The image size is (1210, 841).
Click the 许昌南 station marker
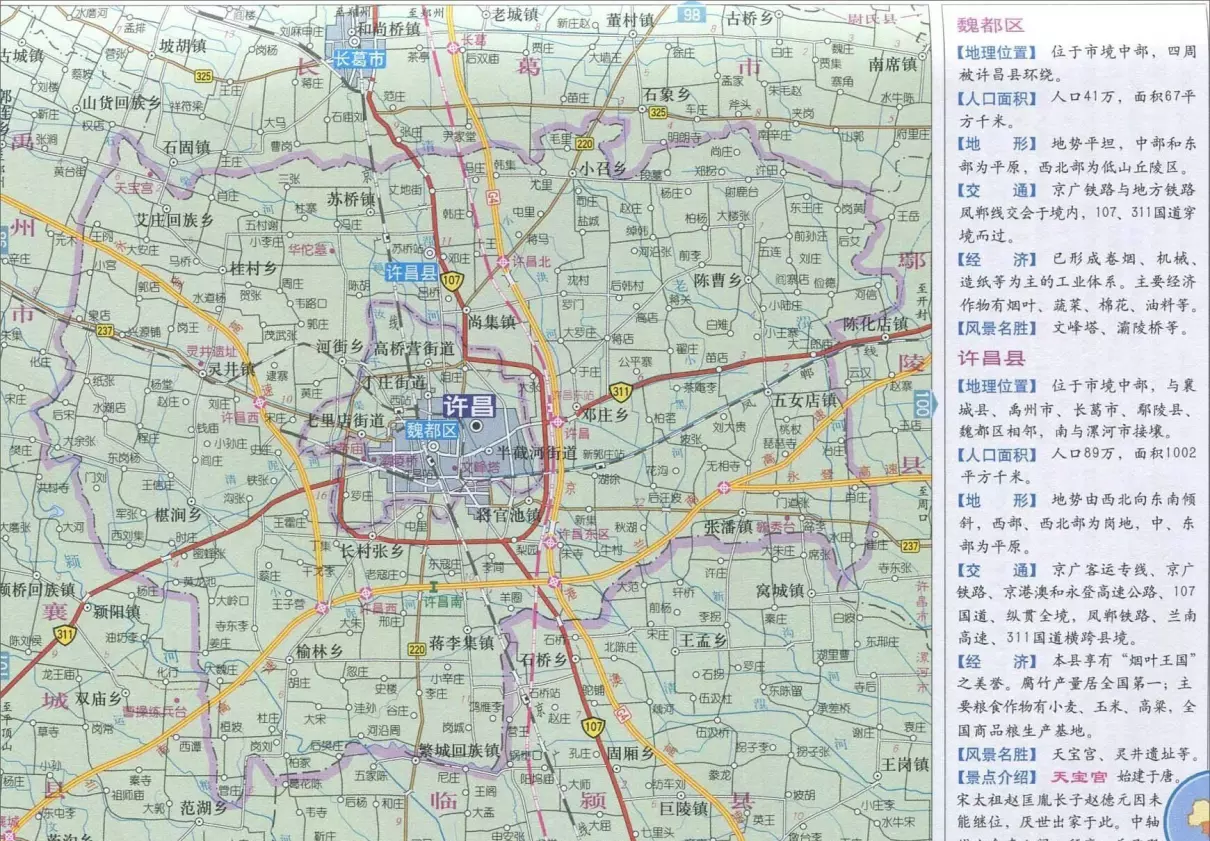[x=433, y=588]
